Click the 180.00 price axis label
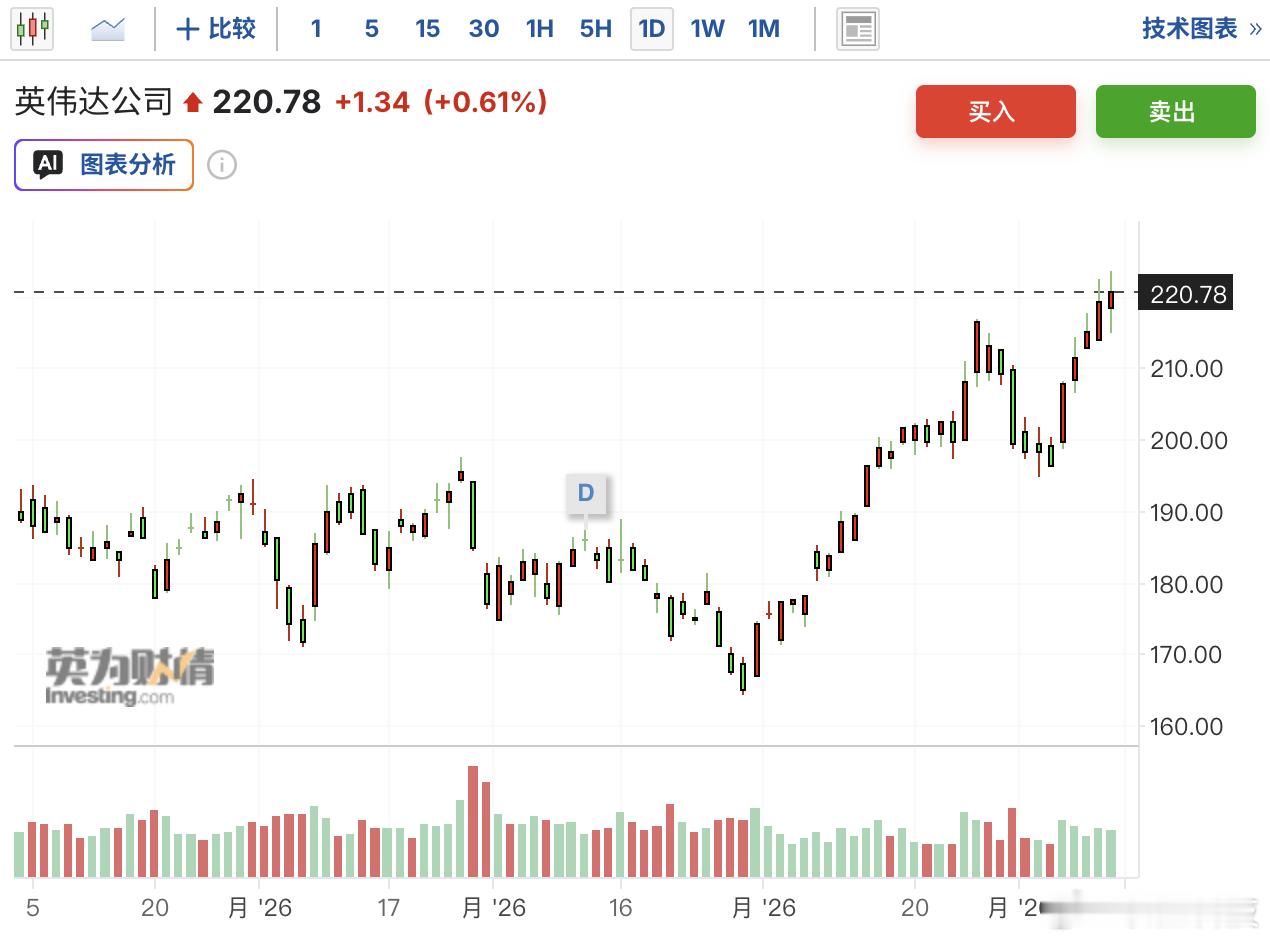 click(1187, 584)
